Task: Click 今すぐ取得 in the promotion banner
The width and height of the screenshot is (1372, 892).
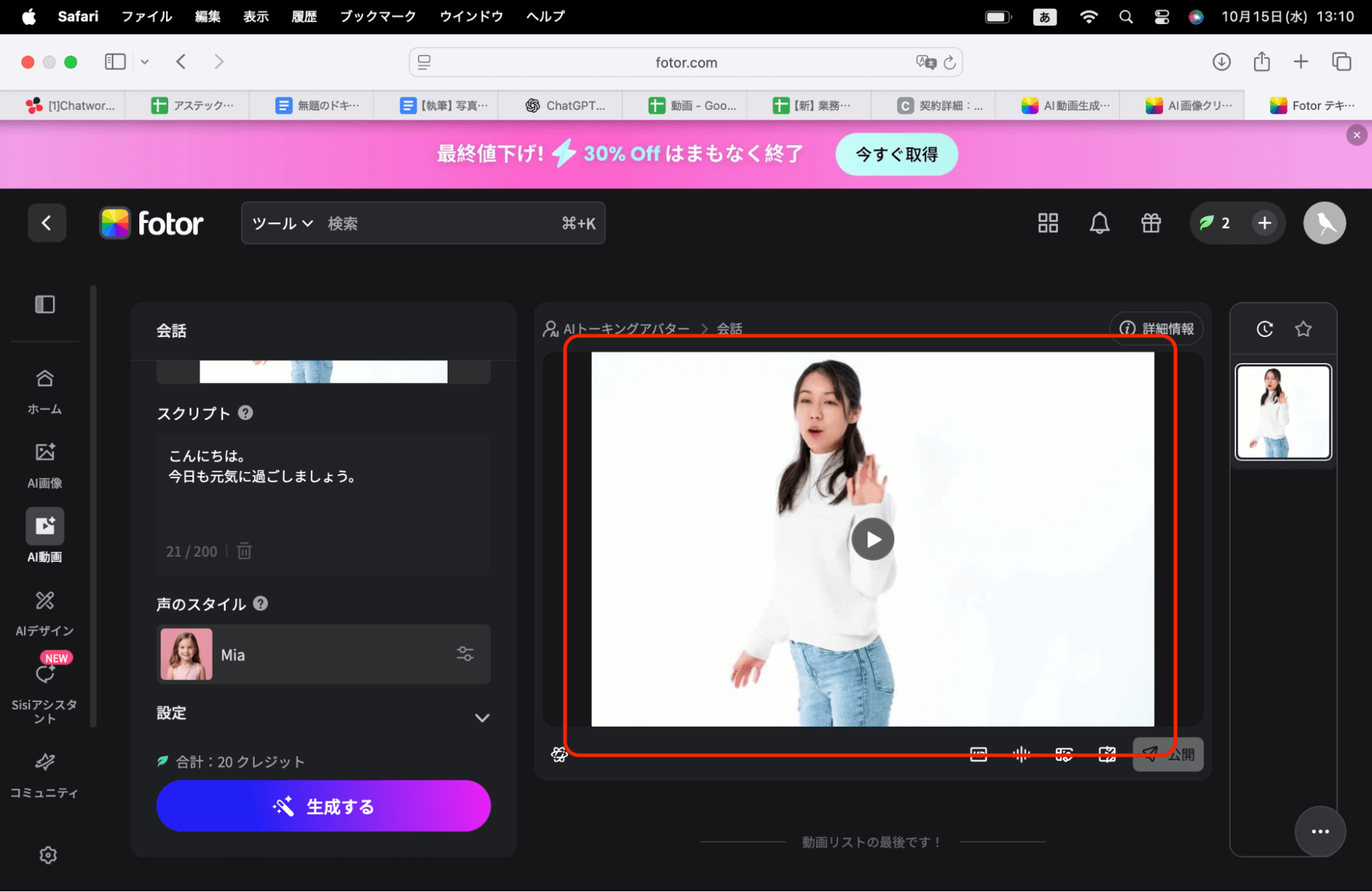Action: [896, 154]
